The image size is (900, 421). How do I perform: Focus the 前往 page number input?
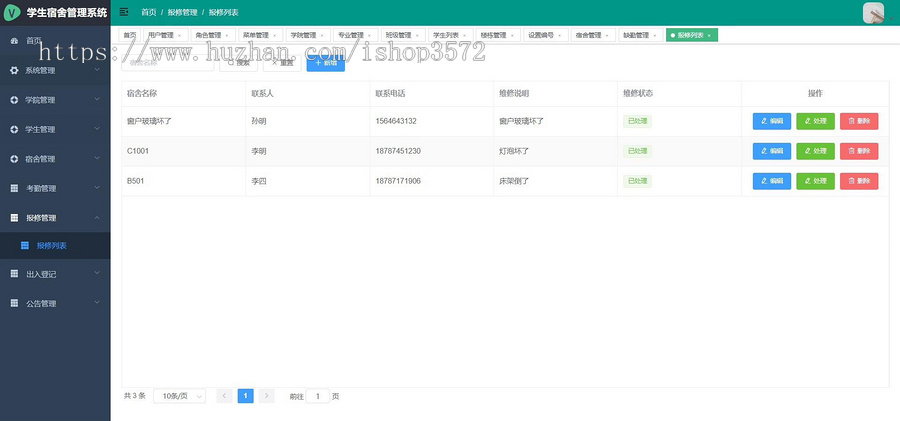click(317, 396)
